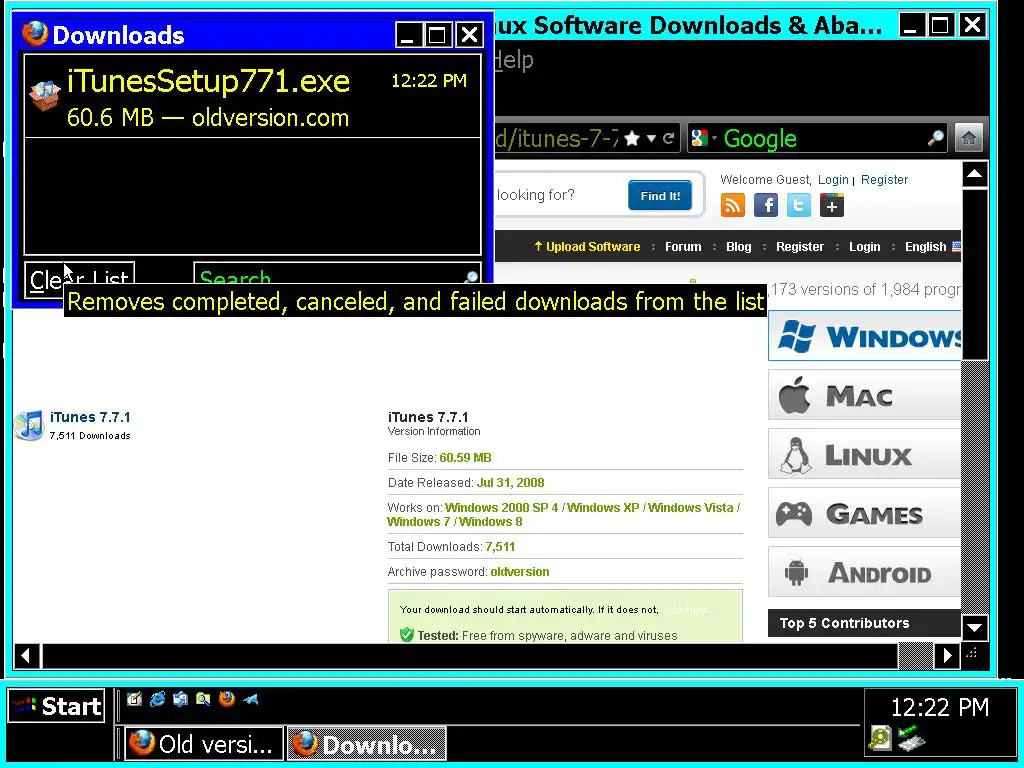1024x768 pixels.
Task: Click the vertical scrollbar up arrow
Action: point(974,174)
